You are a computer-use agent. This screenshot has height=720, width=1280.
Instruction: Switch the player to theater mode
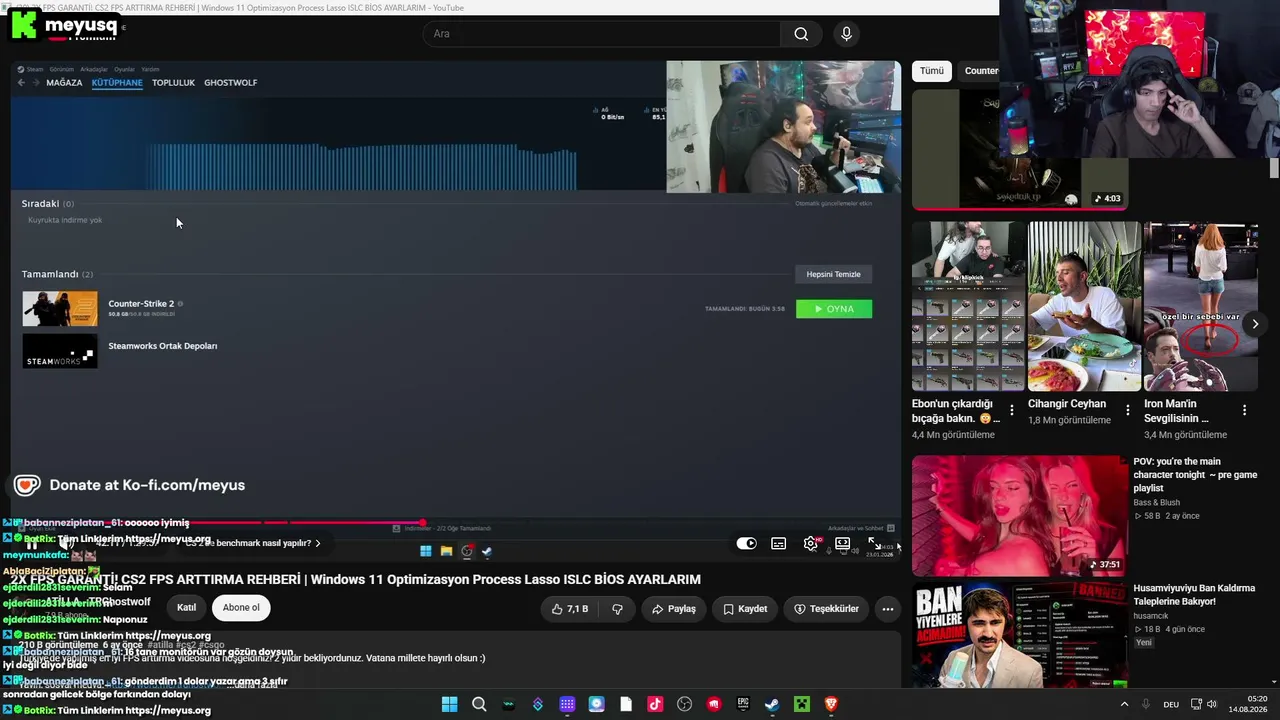843,544
